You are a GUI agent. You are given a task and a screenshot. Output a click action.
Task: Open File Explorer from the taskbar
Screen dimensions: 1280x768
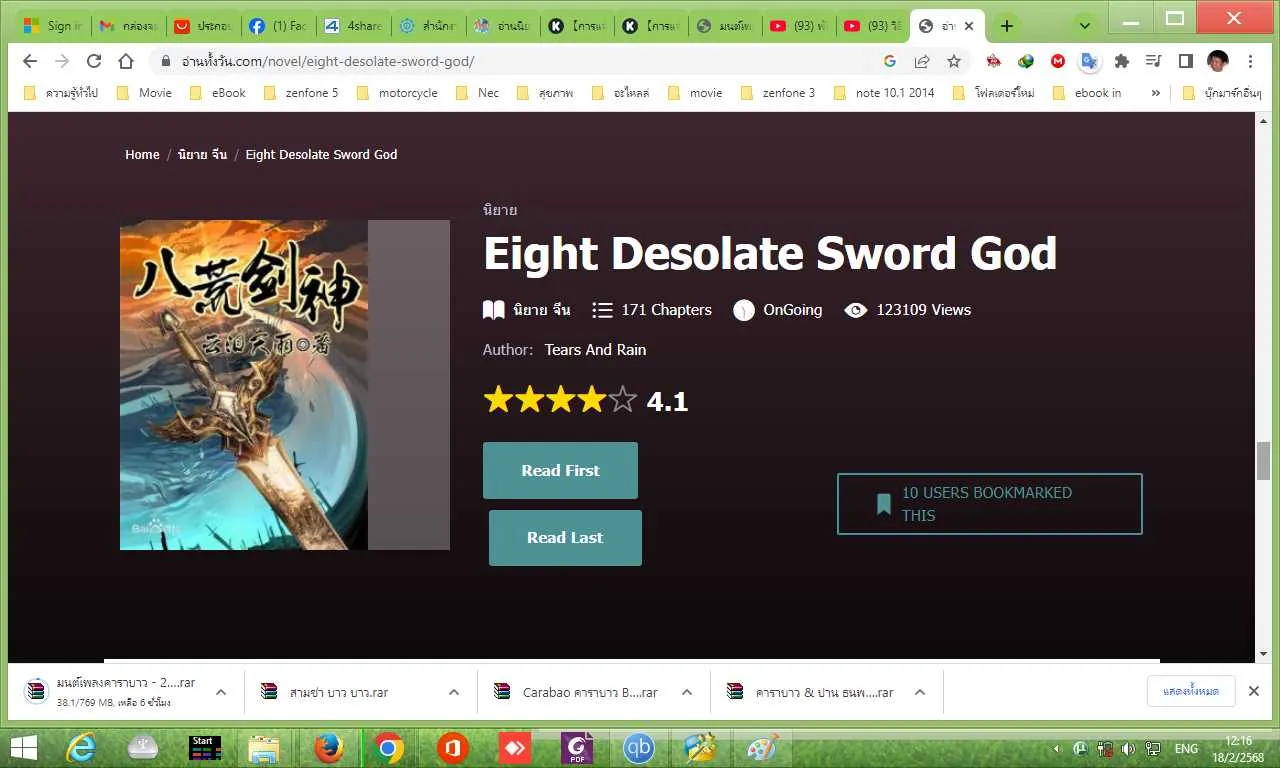click(264, 747)
